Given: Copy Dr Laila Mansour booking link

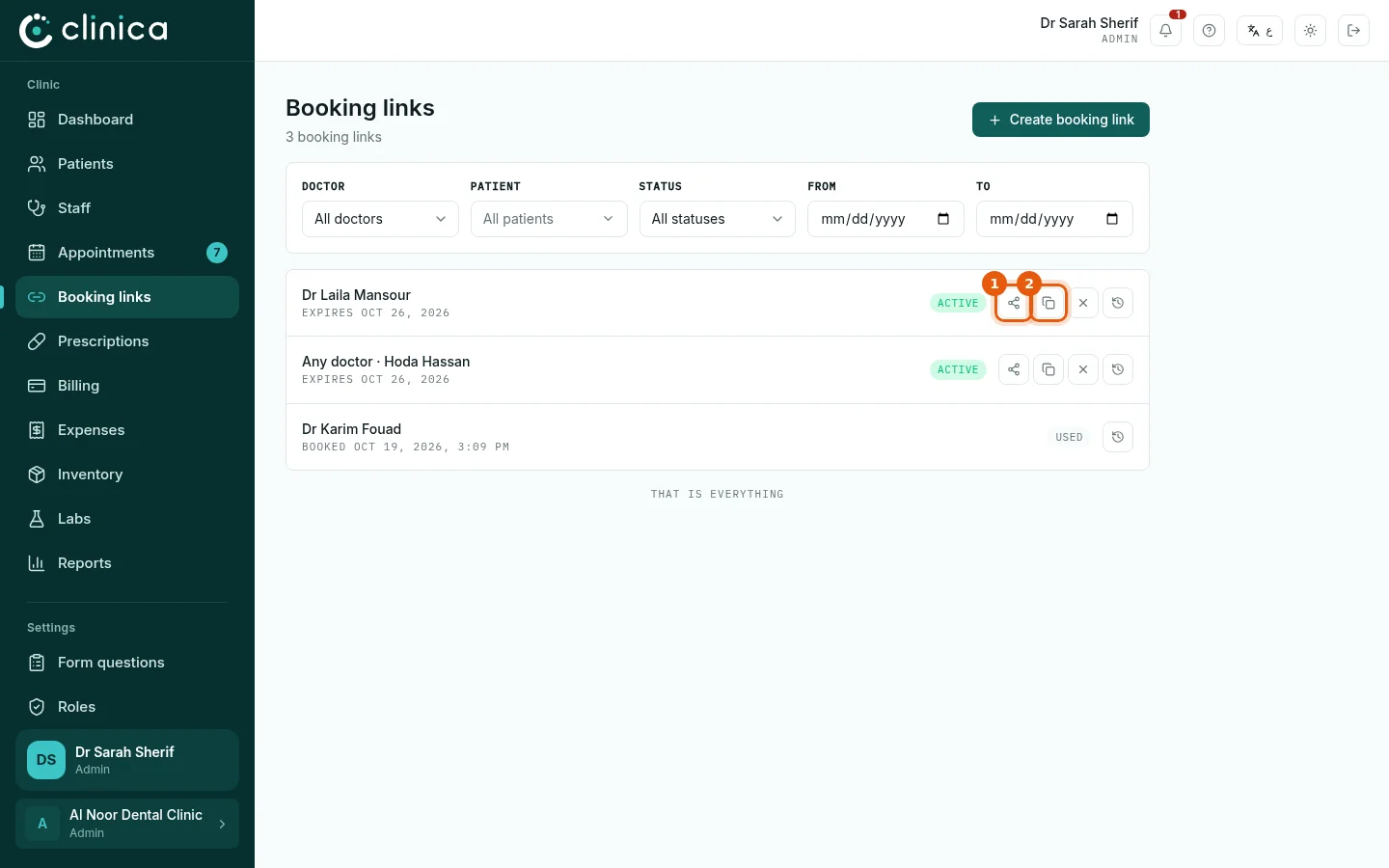Looking at the screenshot, I should pyautogui.click(x=1049, y=303).
